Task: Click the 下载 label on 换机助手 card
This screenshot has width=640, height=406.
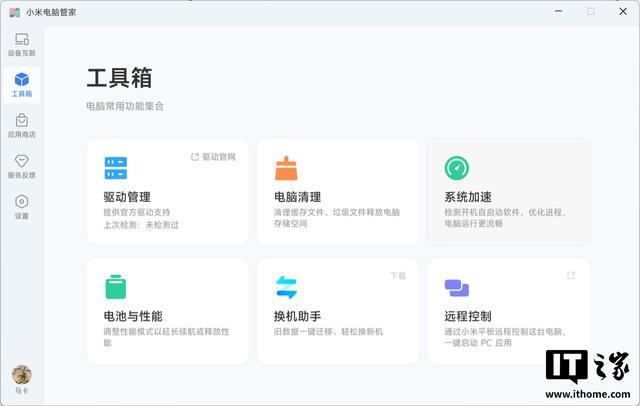Action: tap(398, 276)
